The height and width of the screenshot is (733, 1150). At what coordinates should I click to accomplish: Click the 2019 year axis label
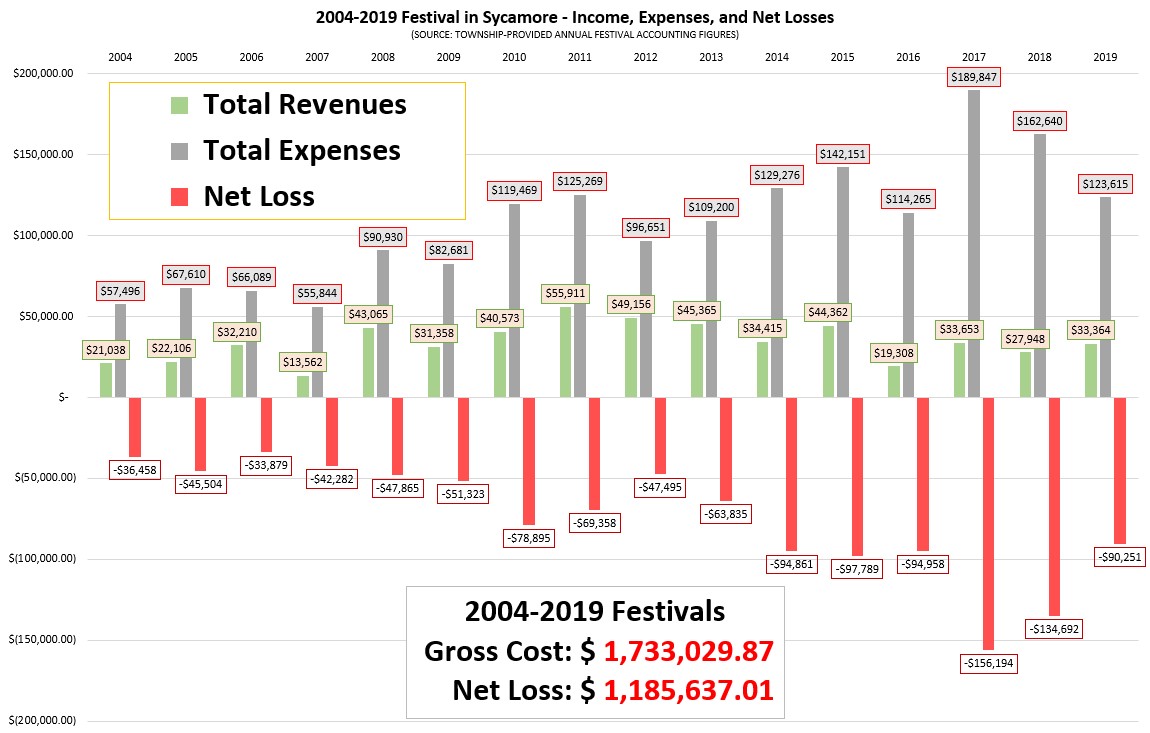pos(1105,57)
